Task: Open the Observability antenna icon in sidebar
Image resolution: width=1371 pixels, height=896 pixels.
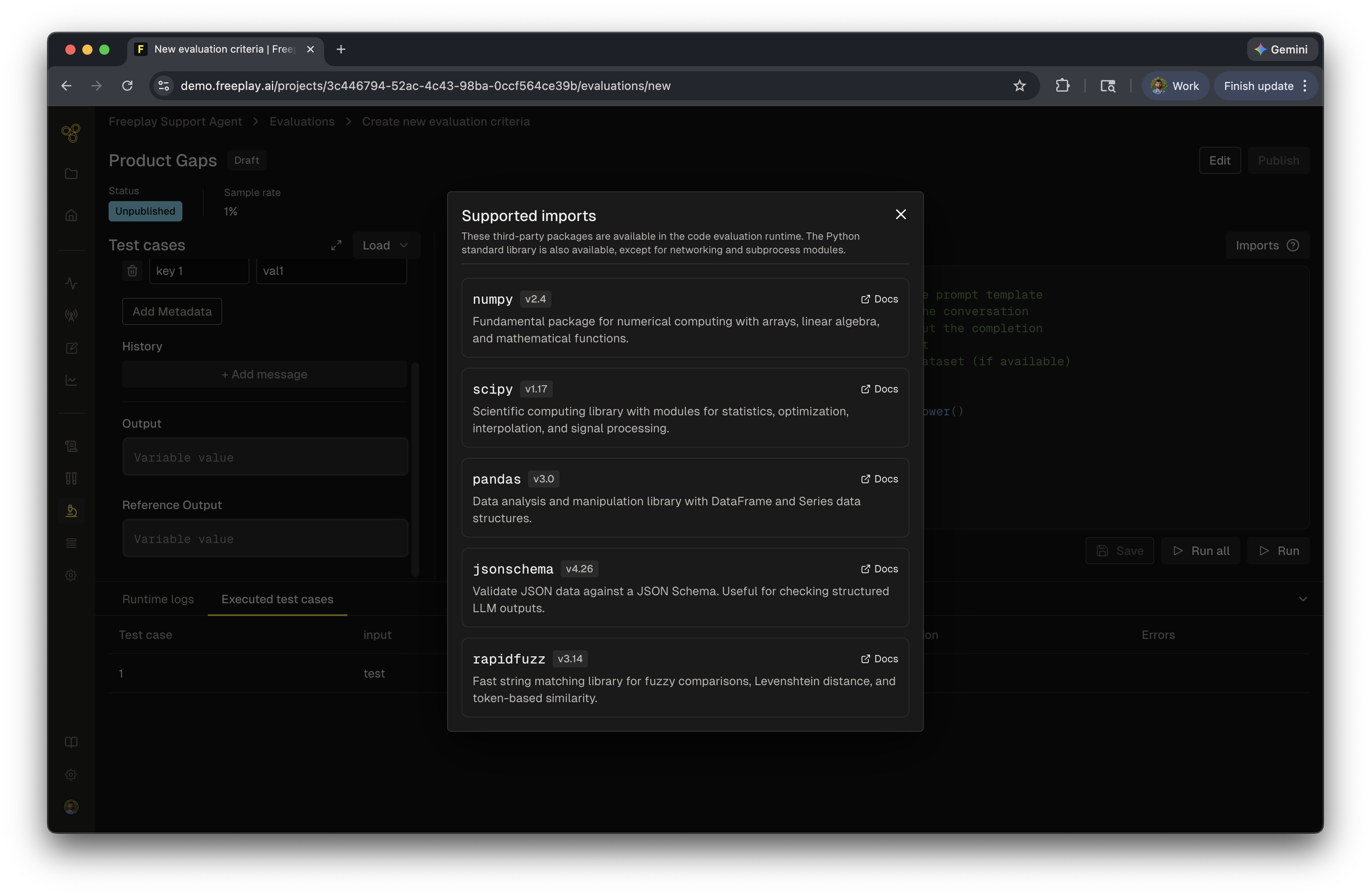Action: 71,315
